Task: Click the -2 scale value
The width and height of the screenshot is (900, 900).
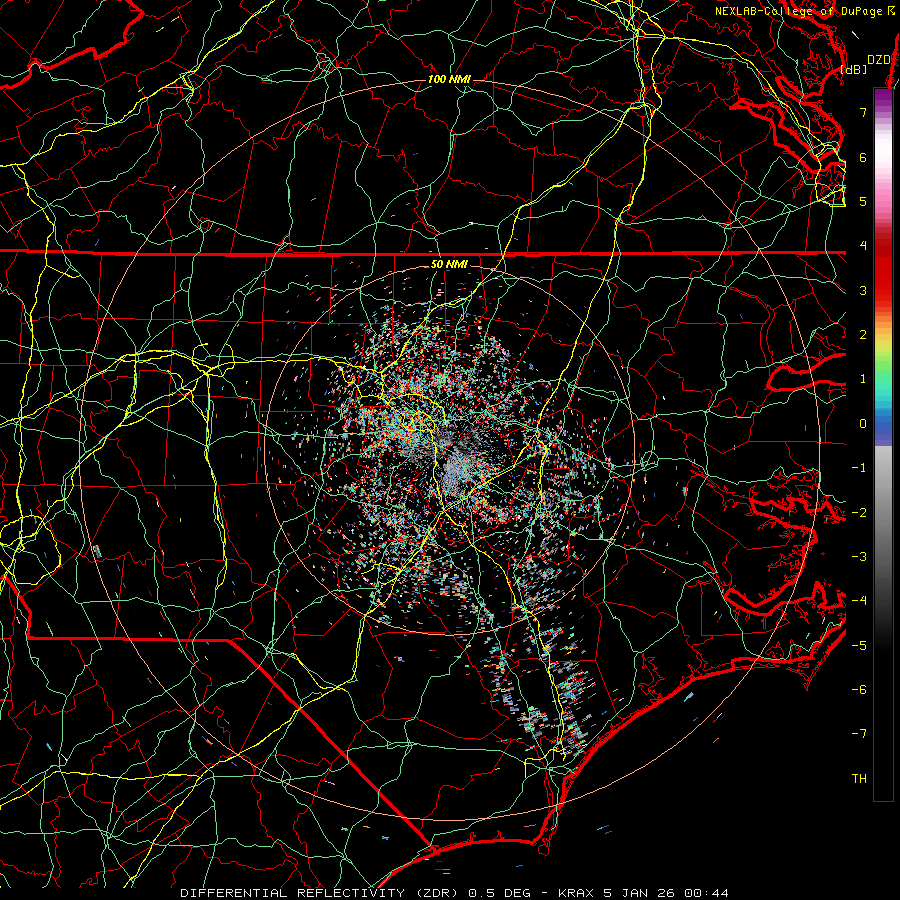Action: (859, 513)
